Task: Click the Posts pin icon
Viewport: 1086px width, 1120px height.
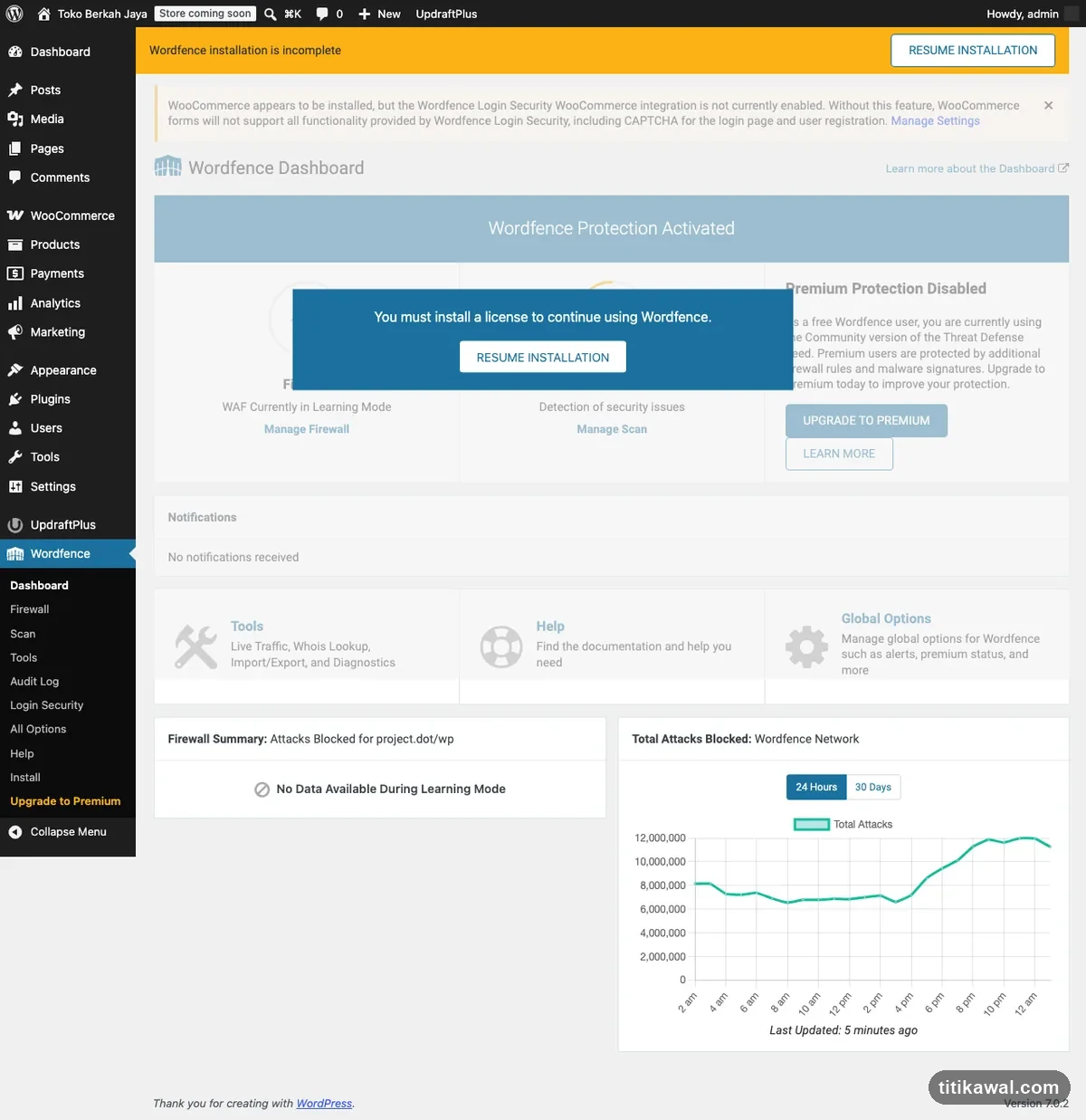Action: coord(15,90)
